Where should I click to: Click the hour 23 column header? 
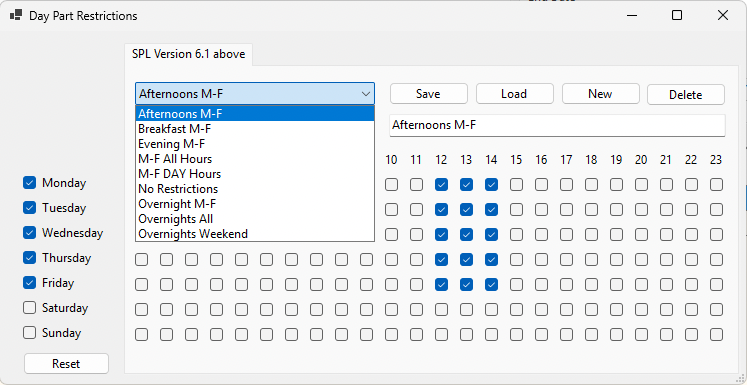click(716, 160)
